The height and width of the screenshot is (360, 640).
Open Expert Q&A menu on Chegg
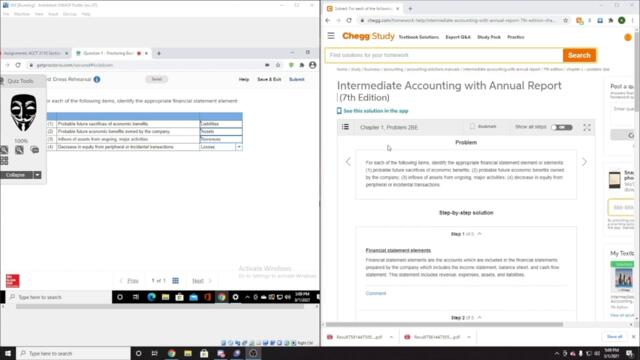click(458, 37)
